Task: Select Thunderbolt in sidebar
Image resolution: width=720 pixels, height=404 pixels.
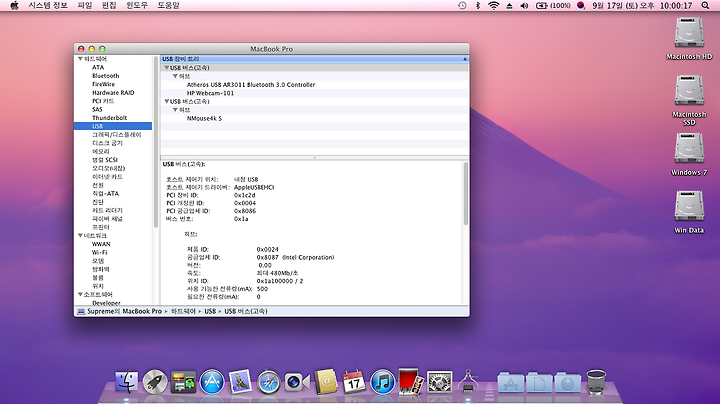Action: tap(109, 118)
